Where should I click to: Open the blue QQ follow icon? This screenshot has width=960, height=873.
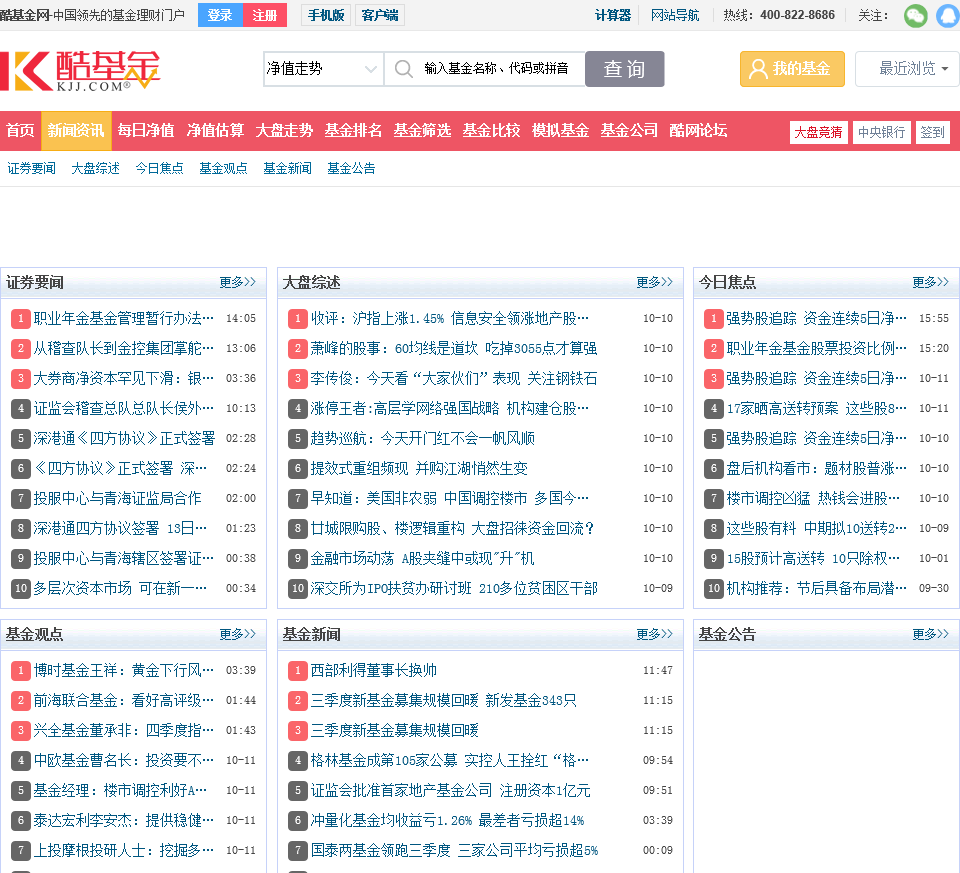[x=948, y=15]
